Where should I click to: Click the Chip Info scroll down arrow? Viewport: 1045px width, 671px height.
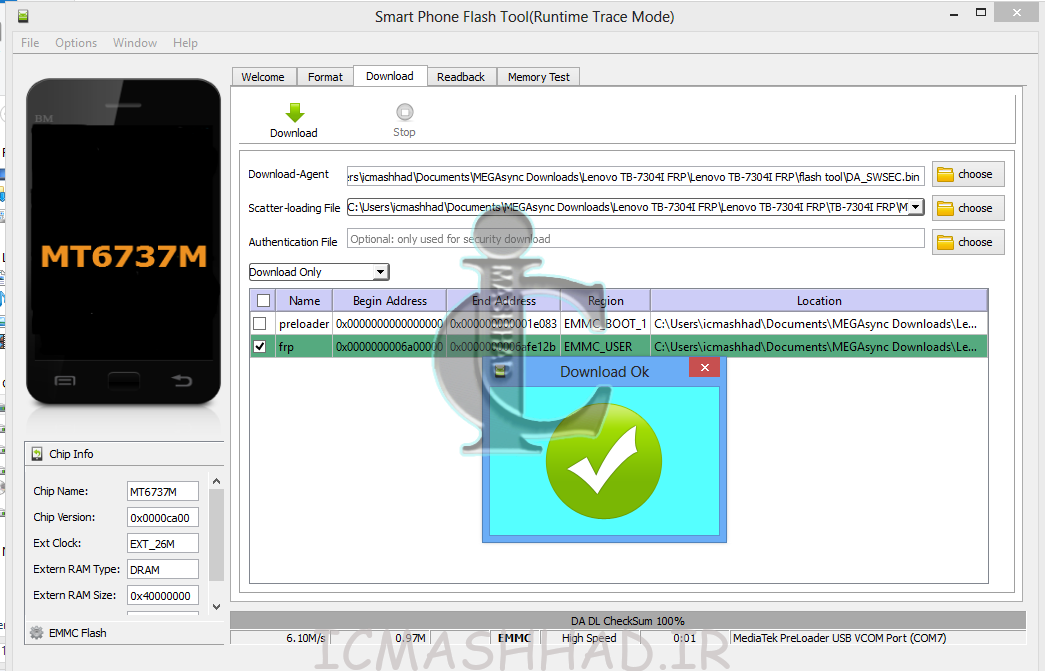click(216, 606)
